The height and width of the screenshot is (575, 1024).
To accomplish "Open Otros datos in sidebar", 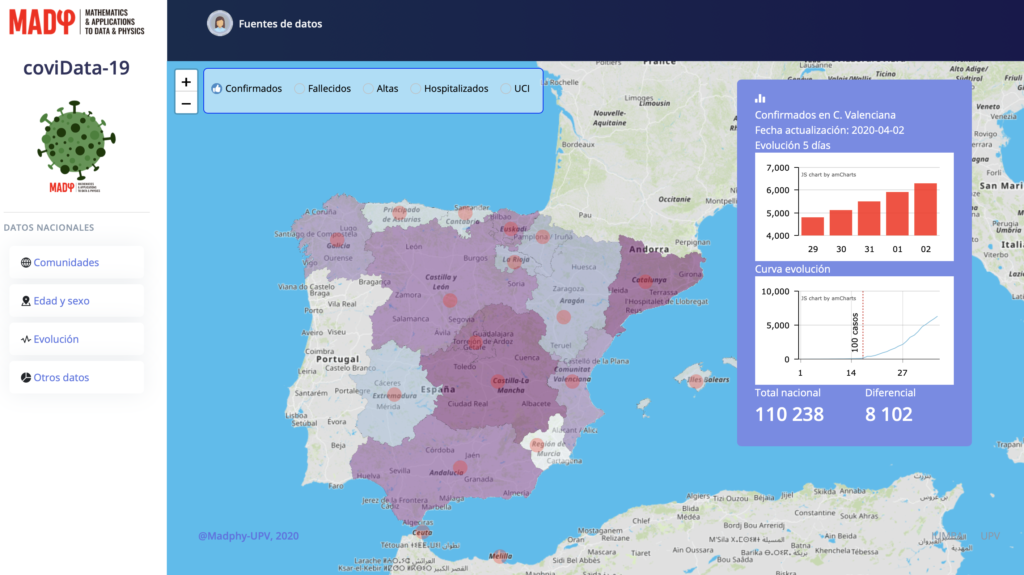I will [x=61, y=378].
